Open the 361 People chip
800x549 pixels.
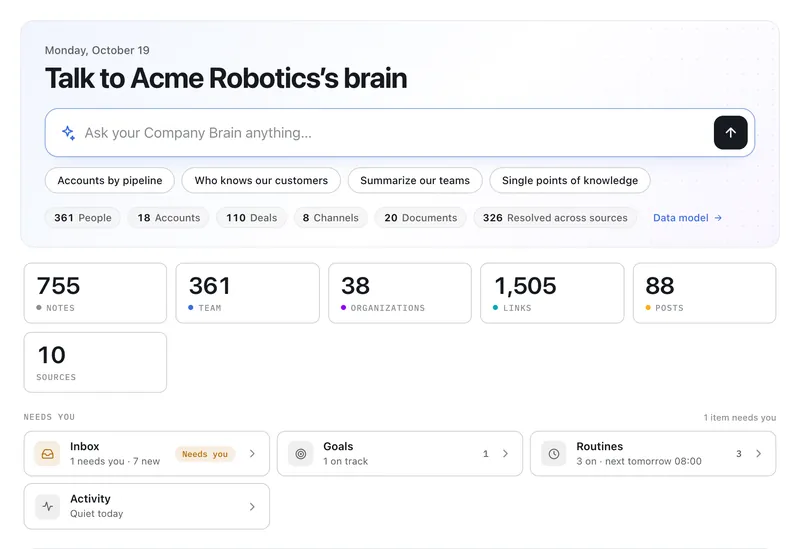(x=83, y=218)
